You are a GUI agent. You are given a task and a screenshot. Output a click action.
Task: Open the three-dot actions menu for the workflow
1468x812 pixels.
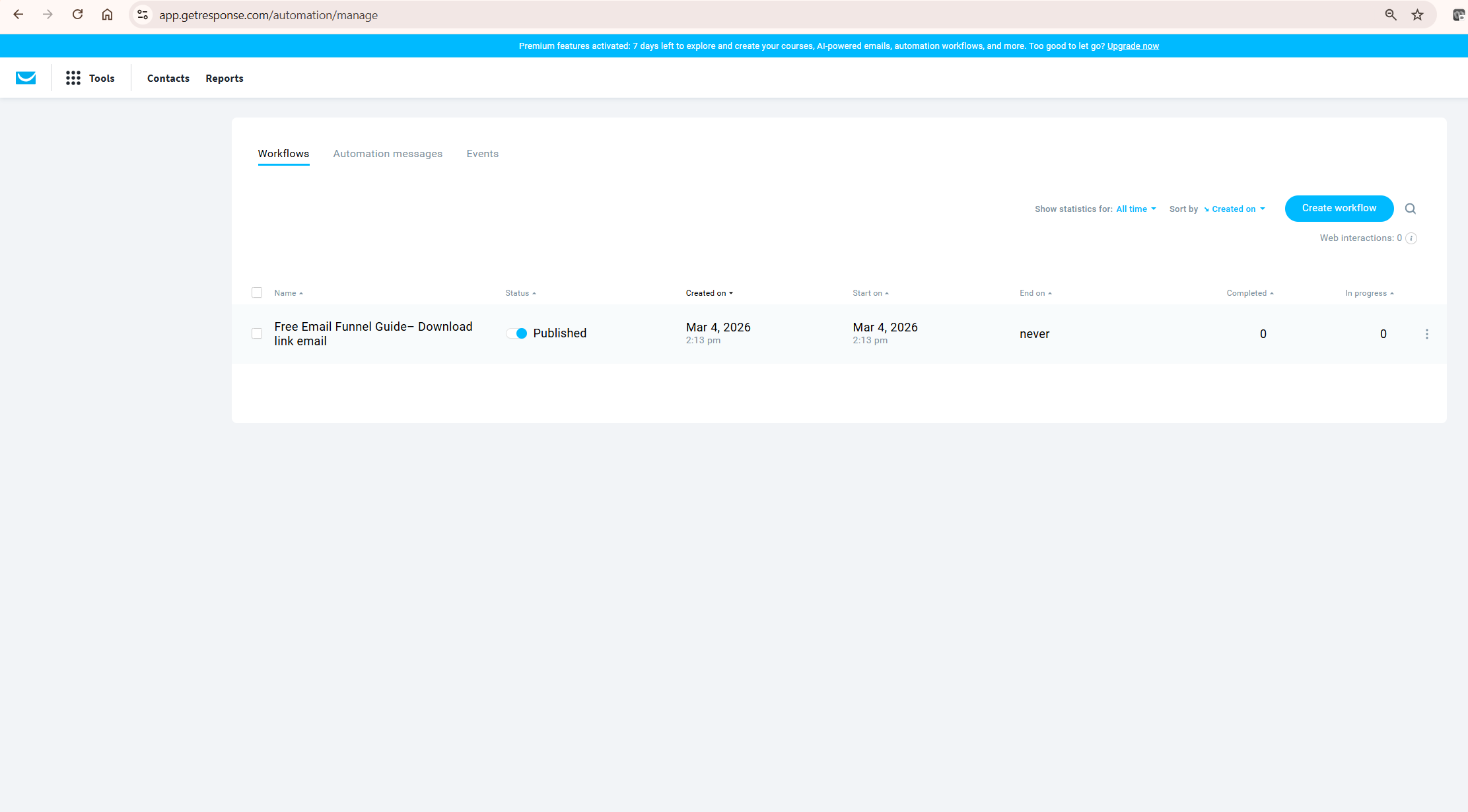point(1426,333)
